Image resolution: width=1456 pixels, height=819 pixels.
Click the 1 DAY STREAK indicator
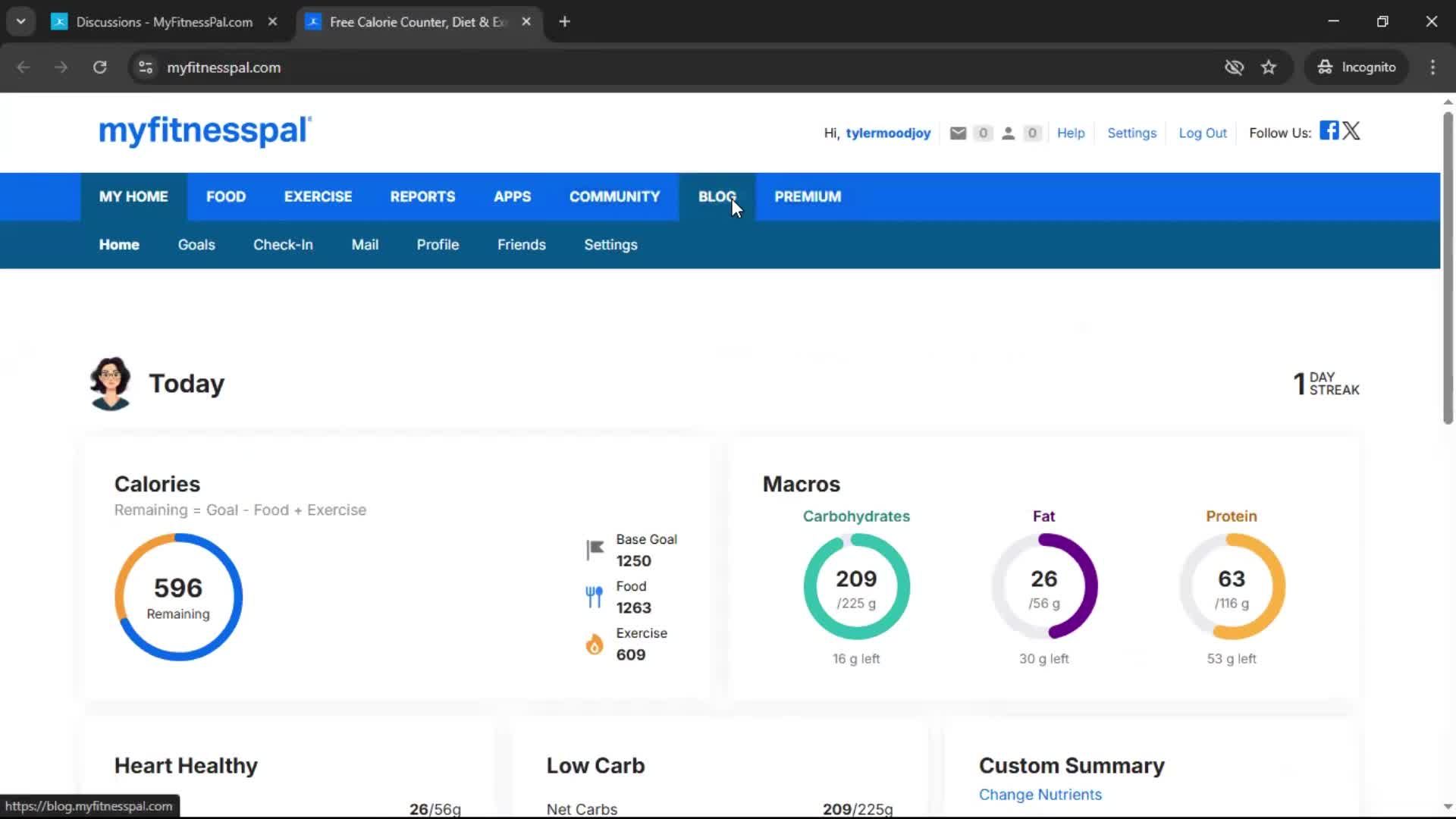point(1326,384)
